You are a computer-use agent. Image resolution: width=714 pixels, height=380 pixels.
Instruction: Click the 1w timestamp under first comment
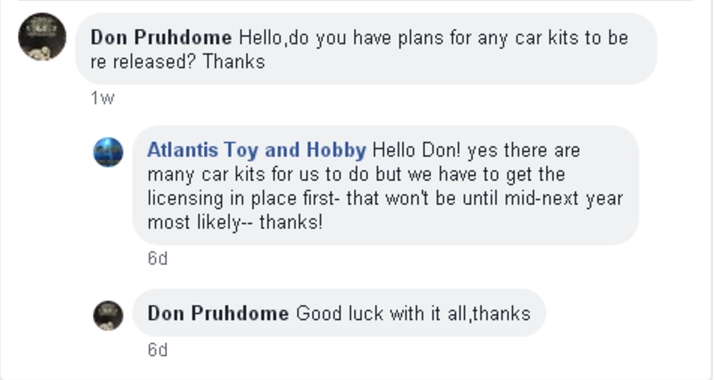tap(102, 98)
